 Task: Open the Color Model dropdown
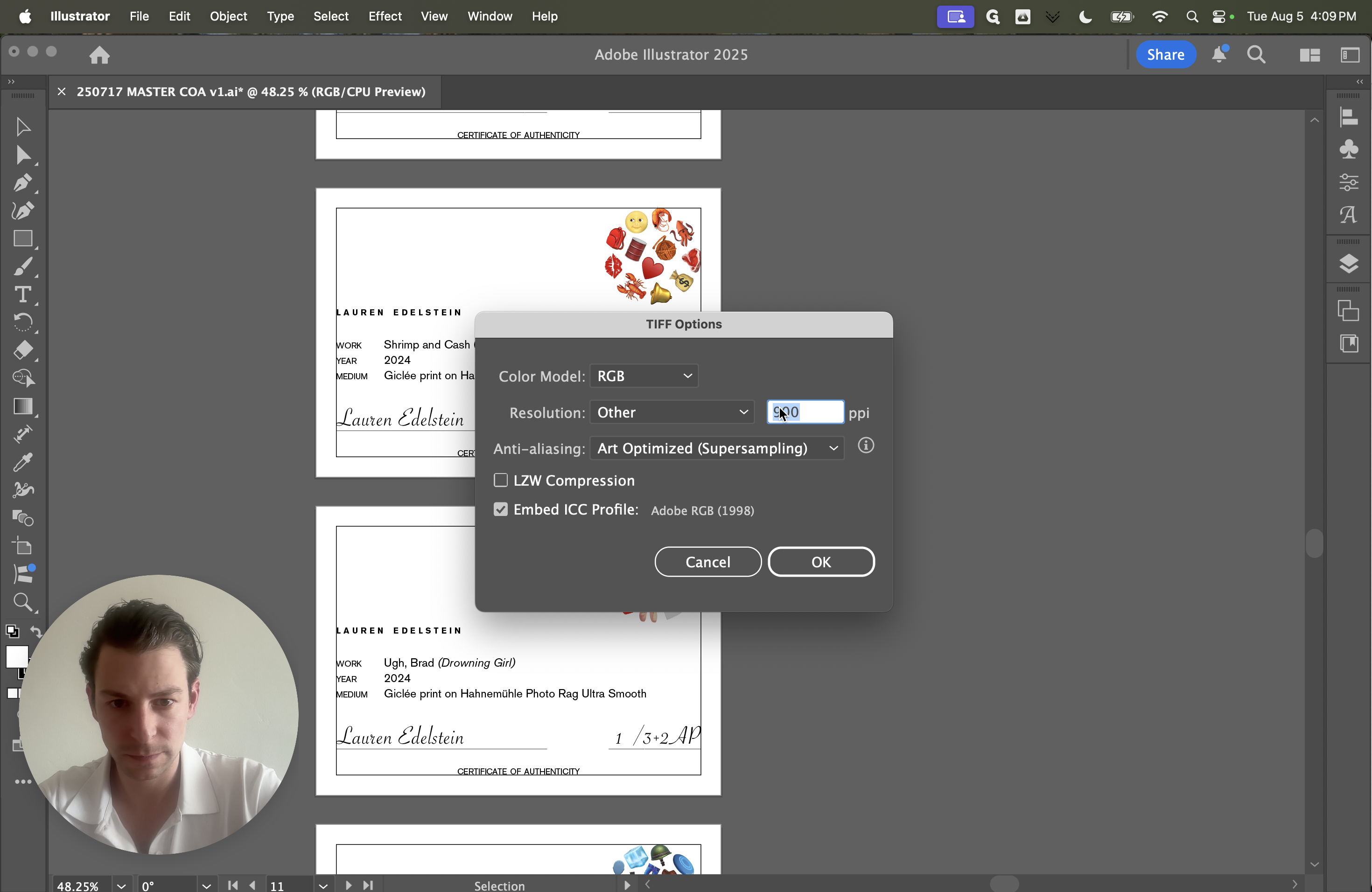point(644,376)
